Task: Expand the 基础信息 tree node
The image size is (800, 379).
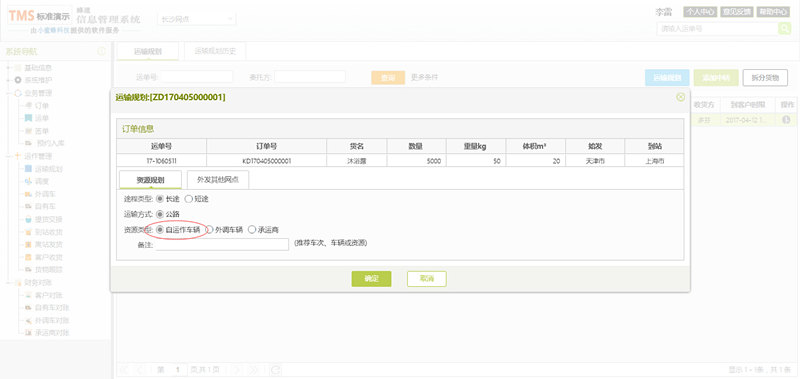Action: (8, 68)
